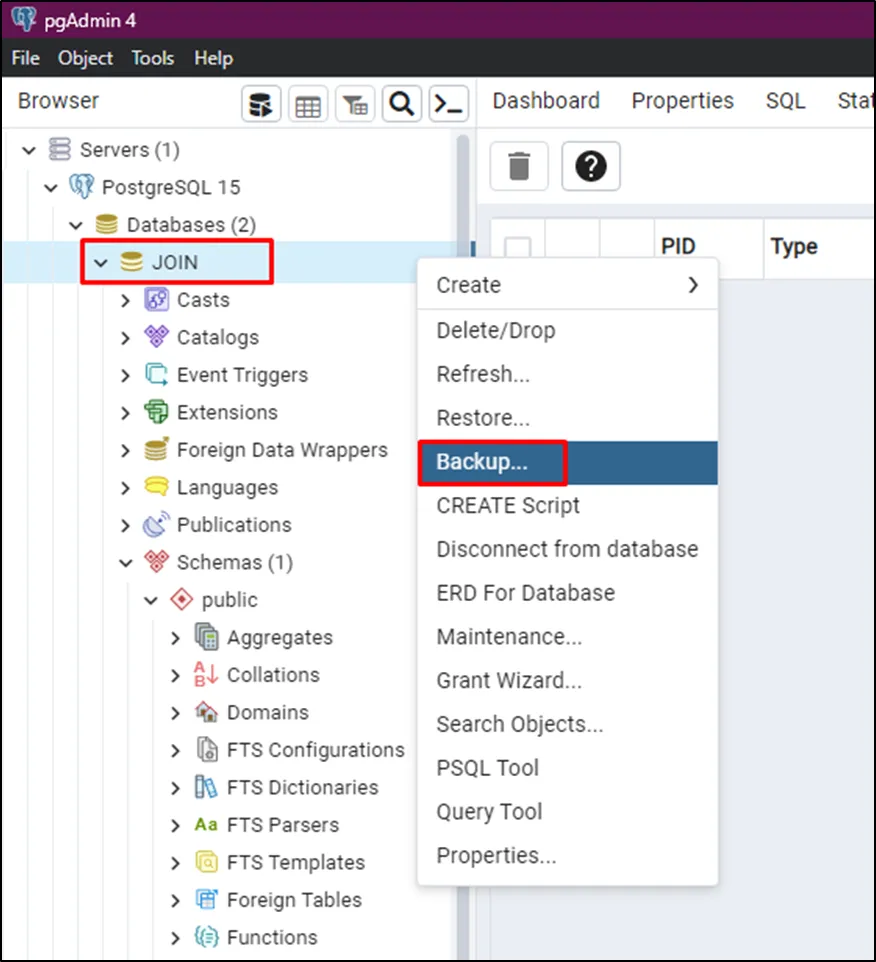The width and height of the screenshot is (876, 962).
Task: Select Restore... in the context menu
Action: 483,418
